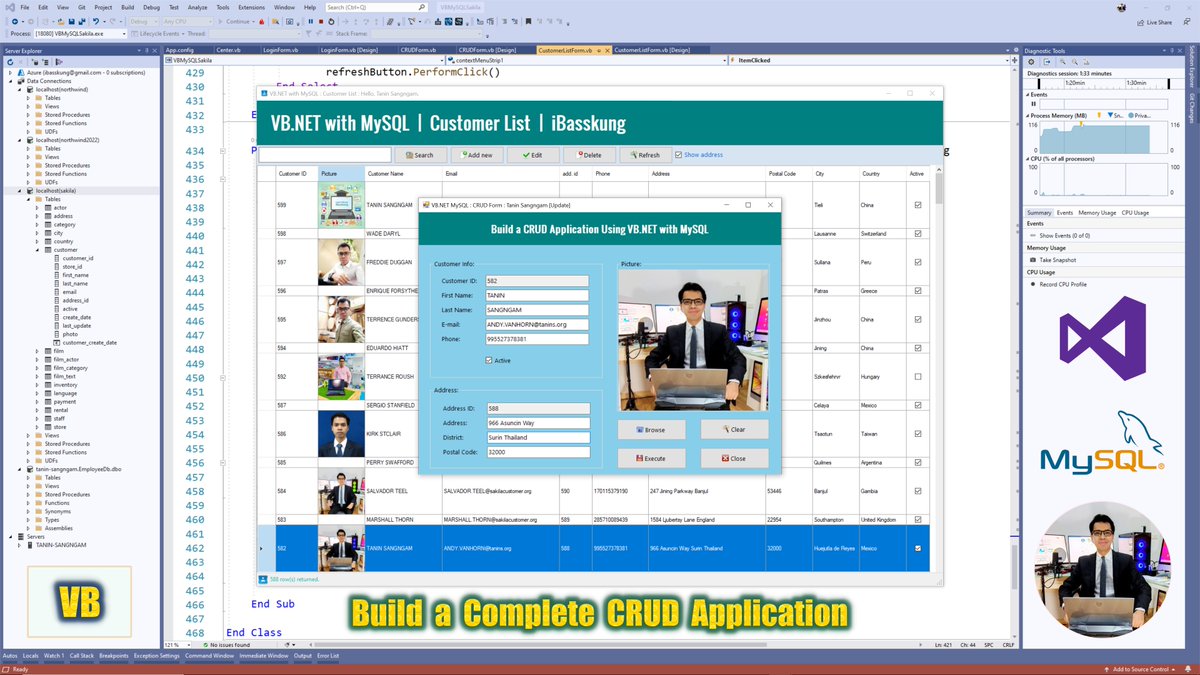Open Diagnostic Tools settings gear icon

tap(1031, 62)
